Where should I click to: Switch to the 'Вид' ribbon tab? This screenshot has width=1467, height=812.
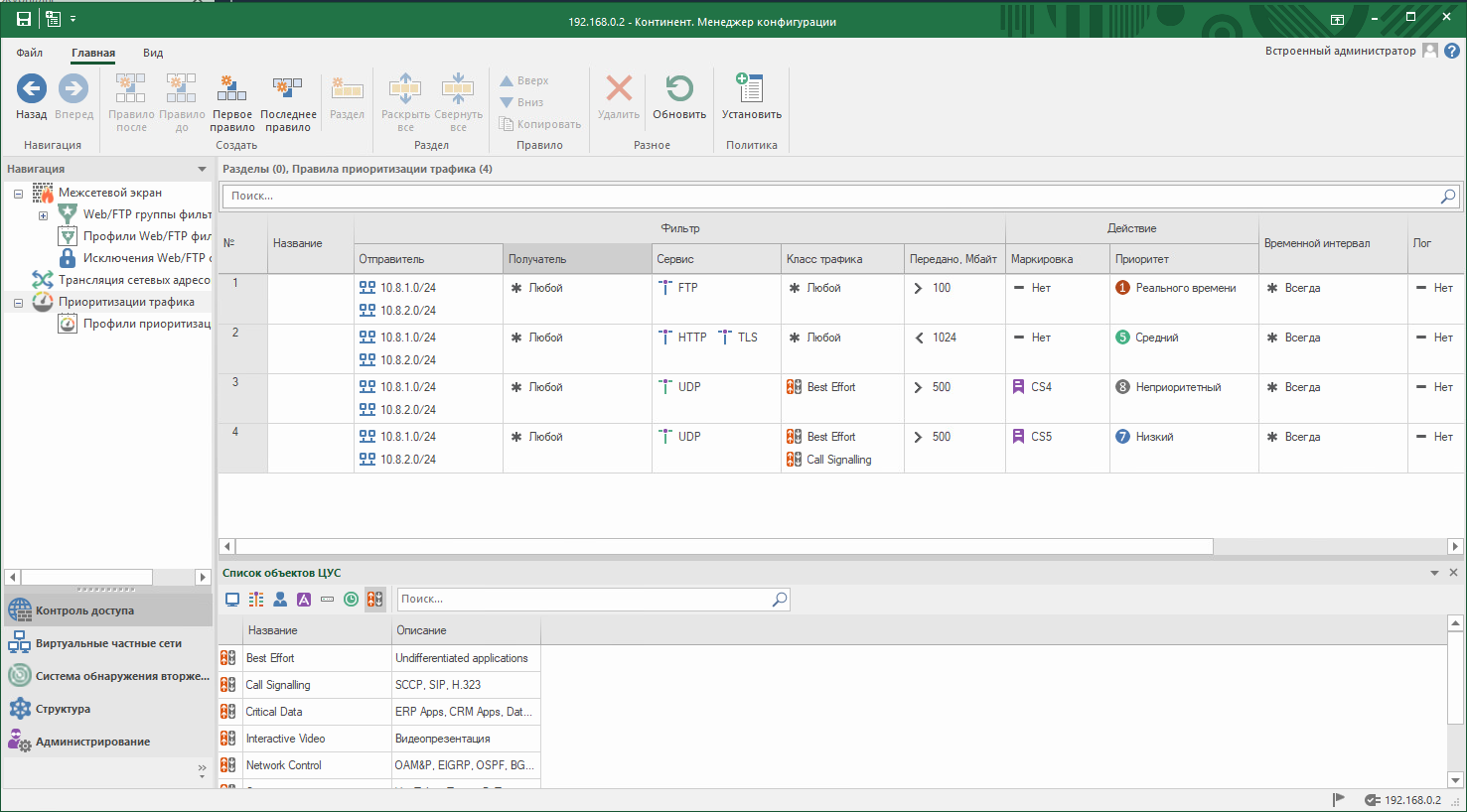[x=153, y=53]
